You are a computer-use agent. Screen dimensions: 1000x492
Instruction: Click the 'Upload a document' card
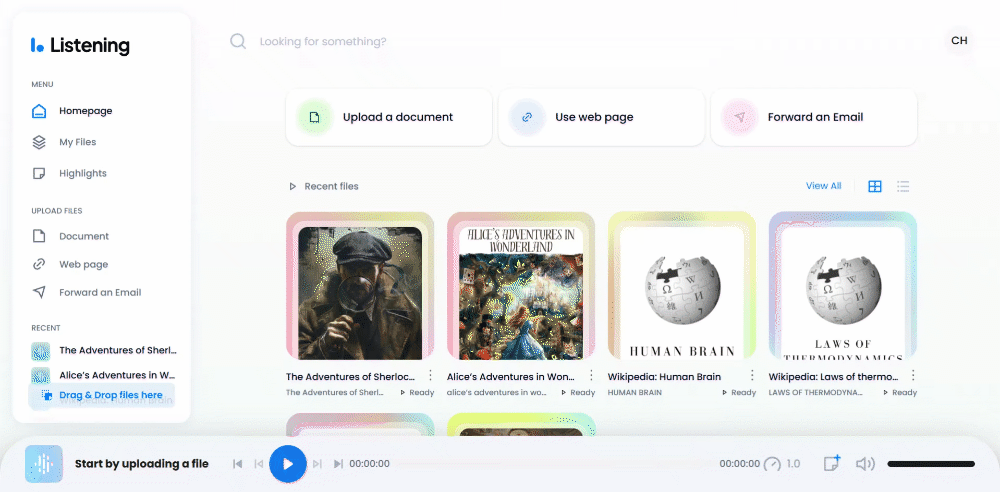(389, 117)
